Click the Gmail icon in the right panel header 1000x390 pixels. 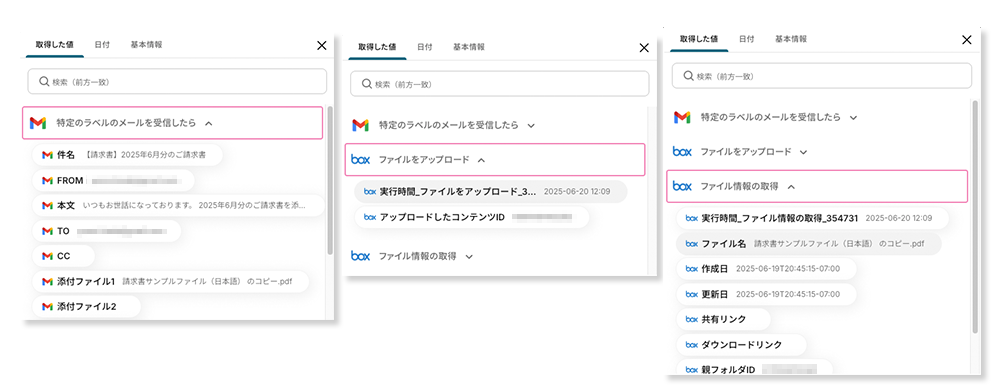[x=682, y=117]
